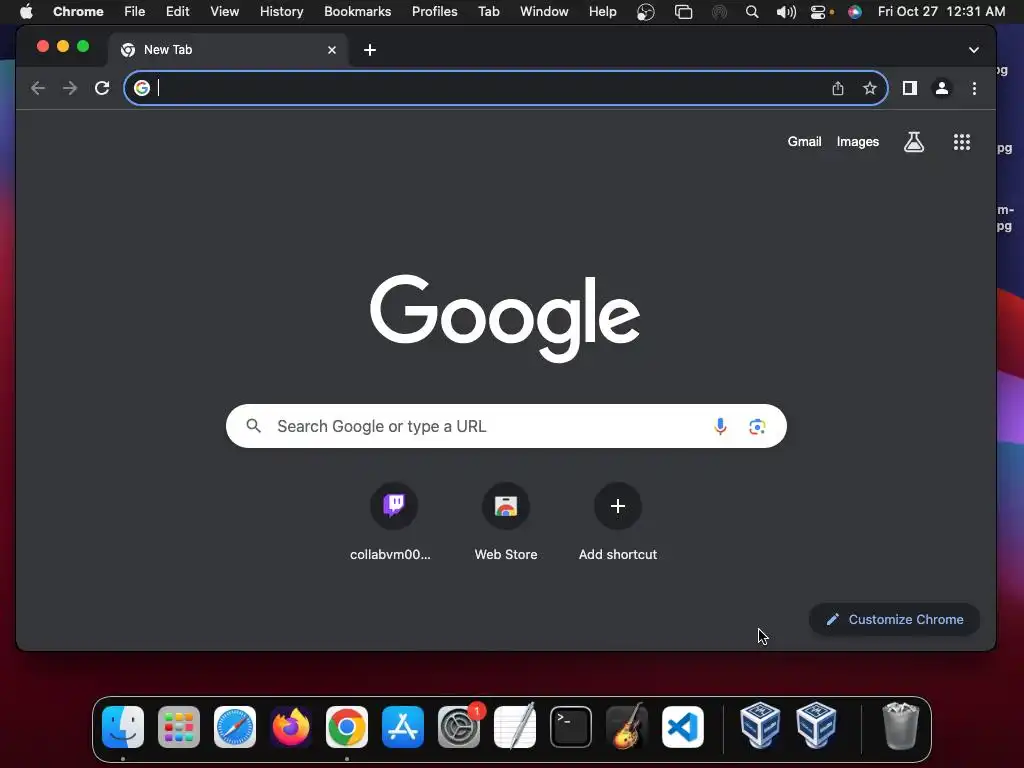Search by image with Google Lens
The image size is (1024, 768).
[757, 426]
